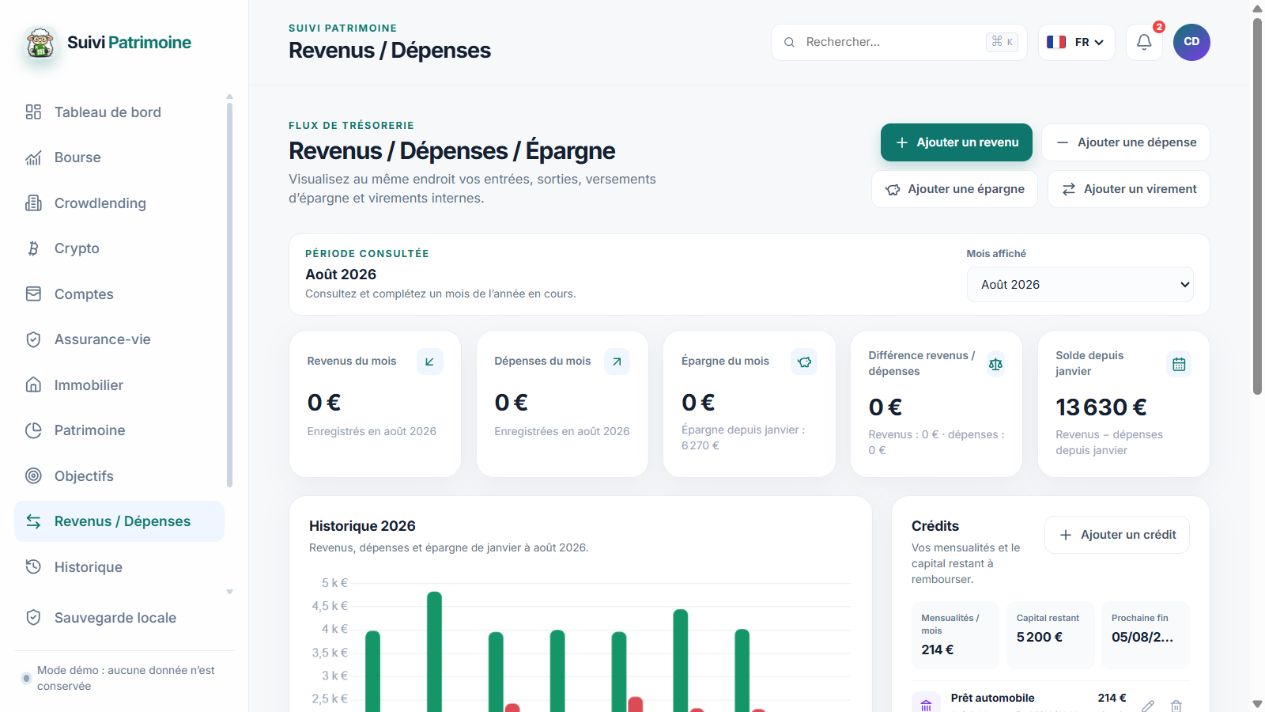1265x712 pixels.
Task: Edit the Prêt automobile credit
Action: click(x=1148, y=706)
